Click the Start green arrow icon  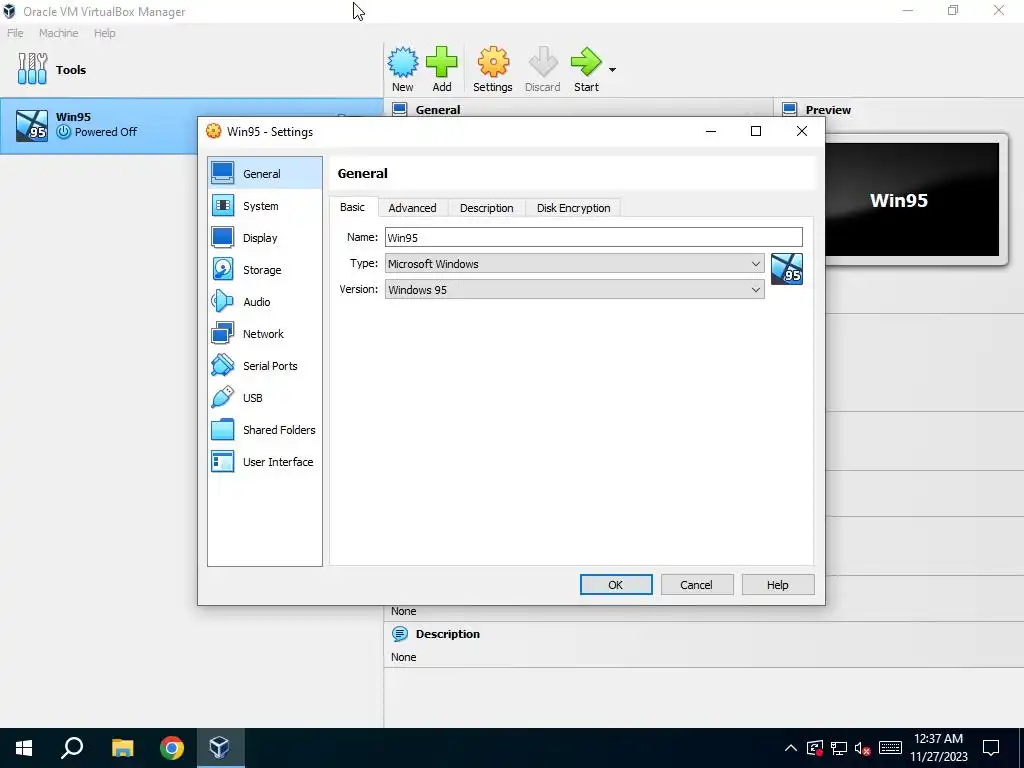point(586,62)
